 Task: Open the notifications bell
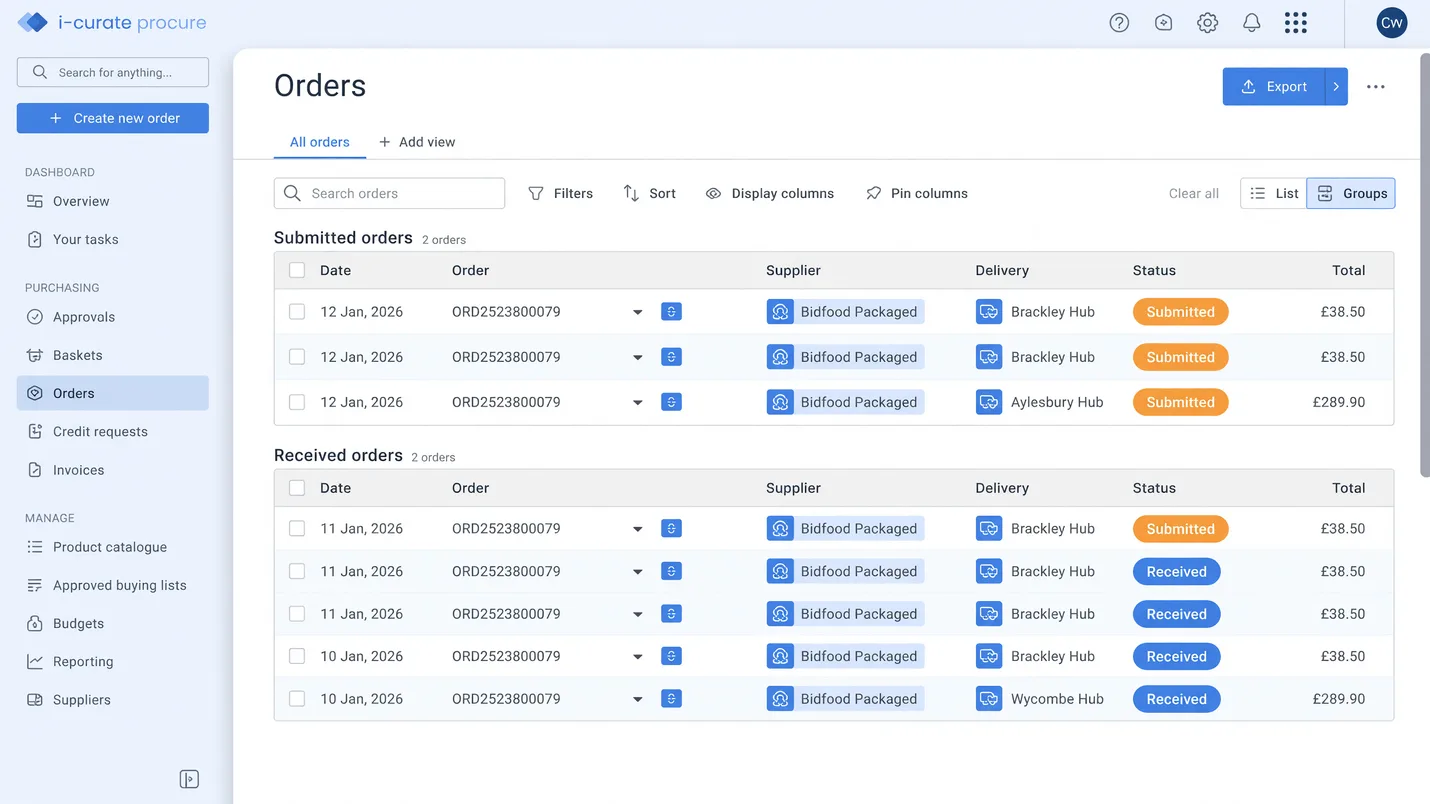click(x=1251, y=23)
